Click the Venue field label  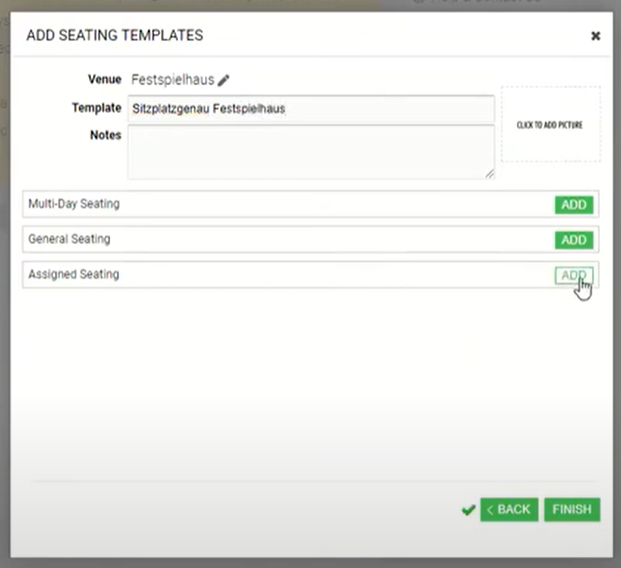tap(104, 79)
